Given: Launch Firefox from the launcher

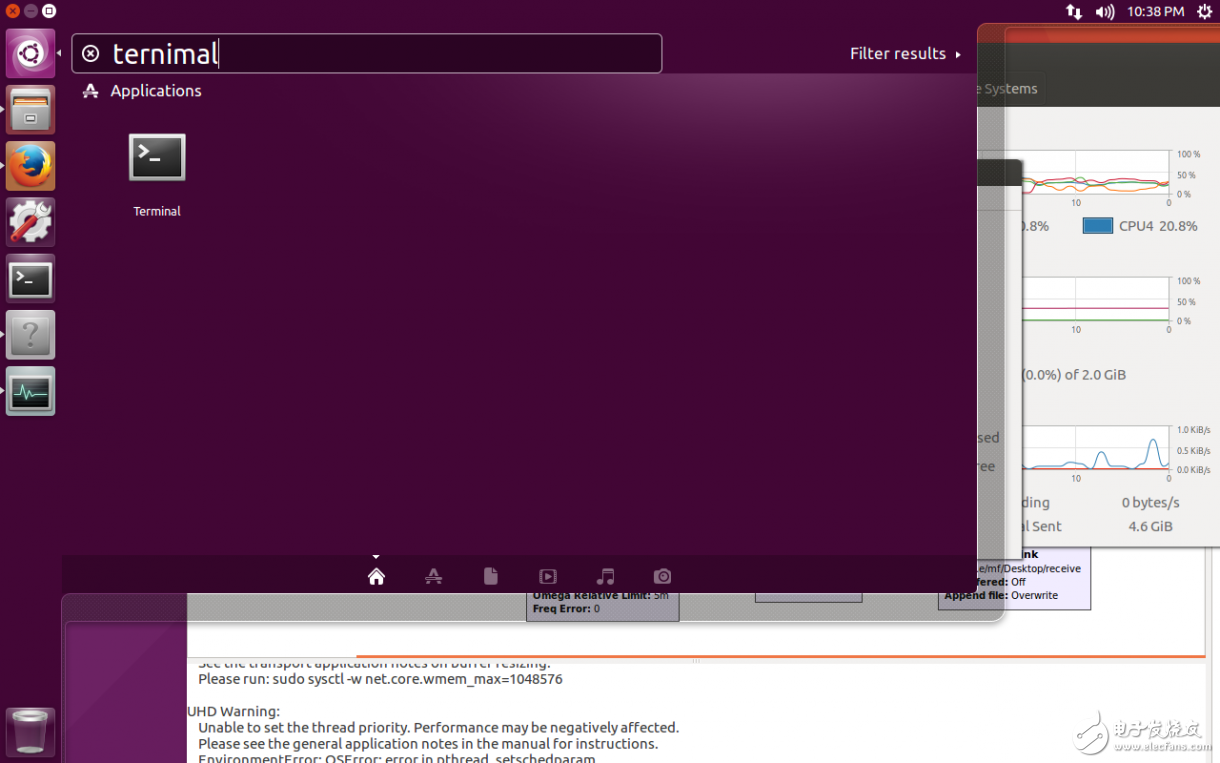Looking at the screenshot, I should (x=30, y=166).
